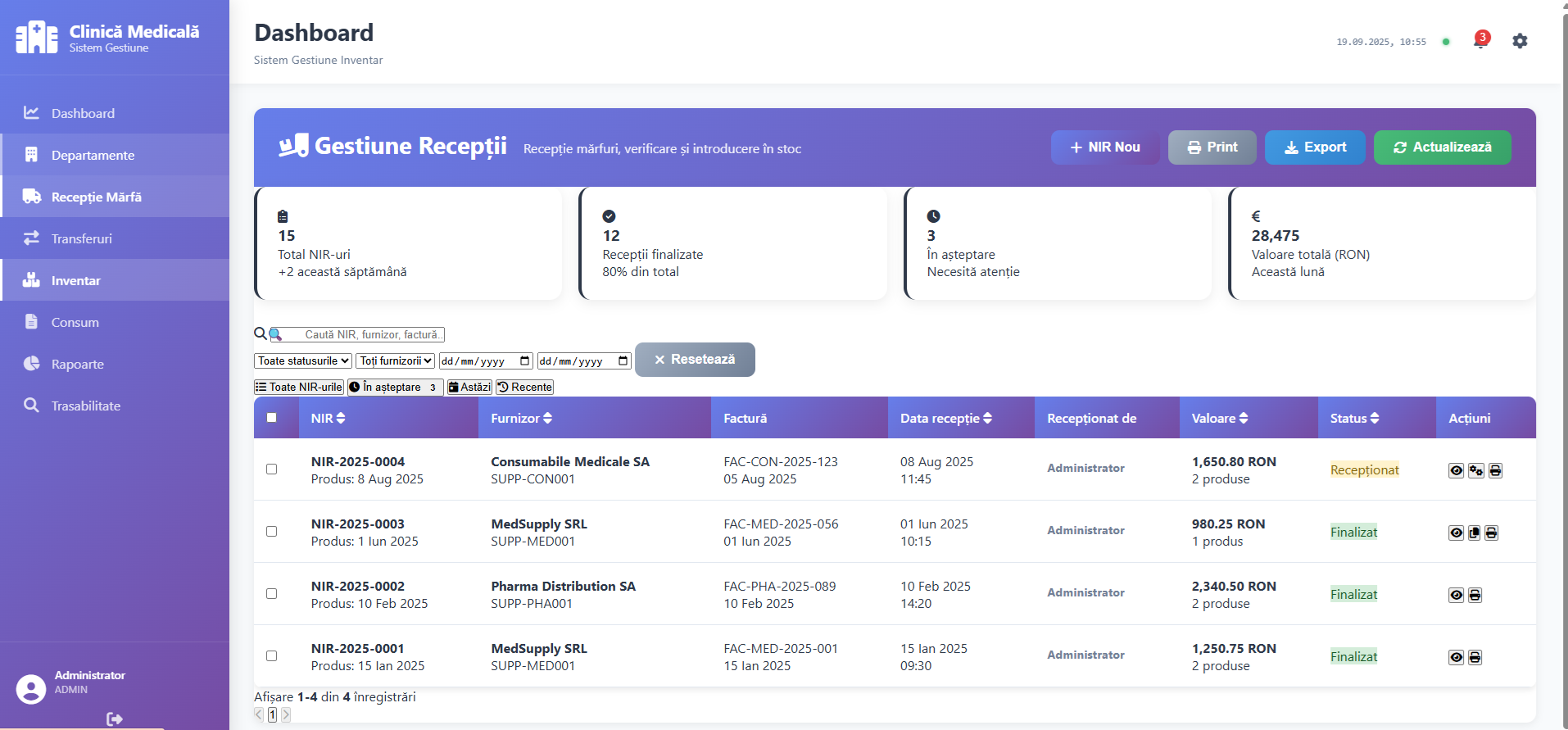Screen dimensions: 1568x730
Task: Print NIR-2025-0003 with its printer icon
Action: click(1492, 533)
